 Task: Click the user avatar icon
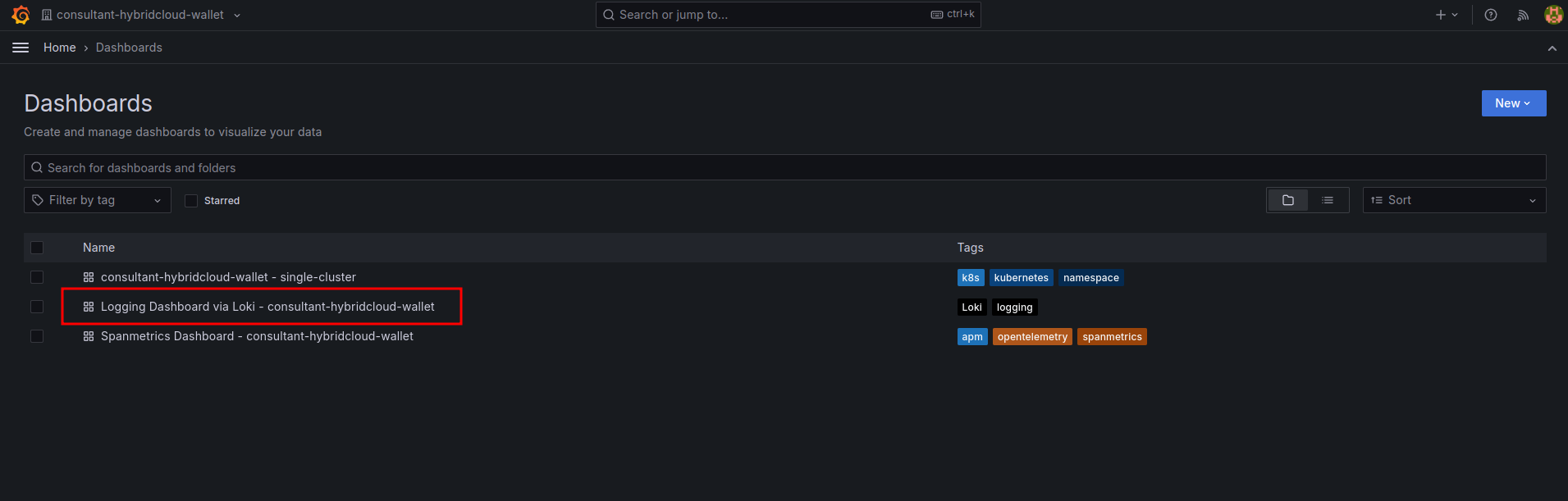tap(1553, 15)
